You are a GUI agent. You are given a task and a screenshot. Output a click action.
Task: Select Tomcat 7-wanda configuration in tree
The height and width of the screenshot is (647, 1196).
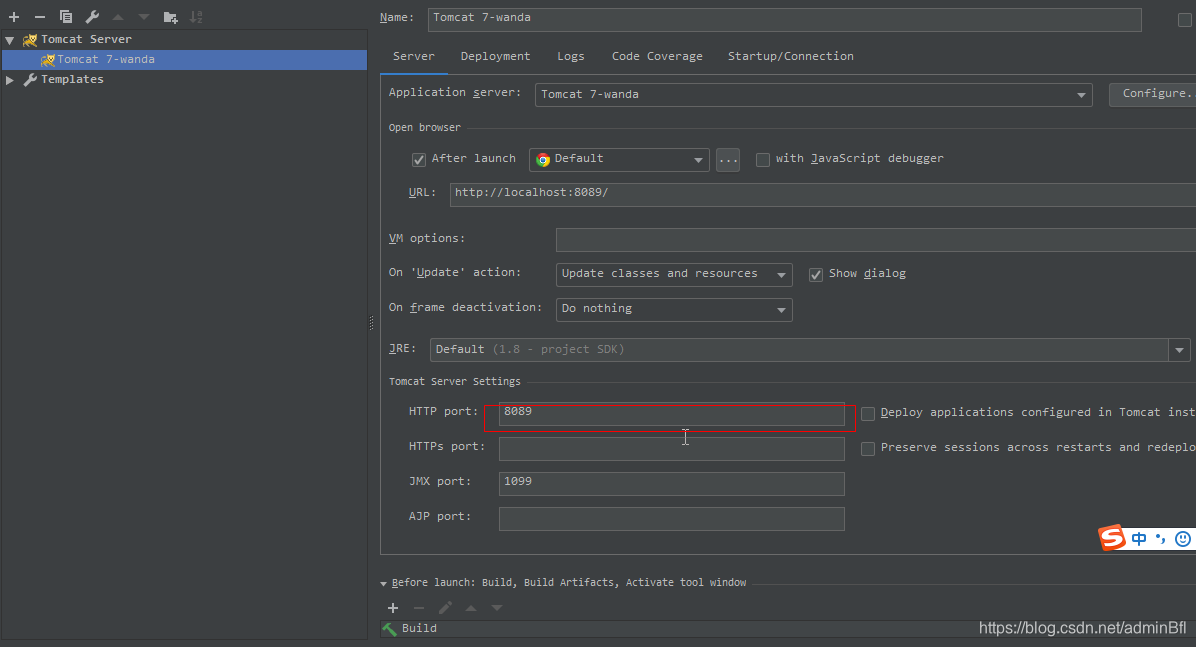(185, 60)
